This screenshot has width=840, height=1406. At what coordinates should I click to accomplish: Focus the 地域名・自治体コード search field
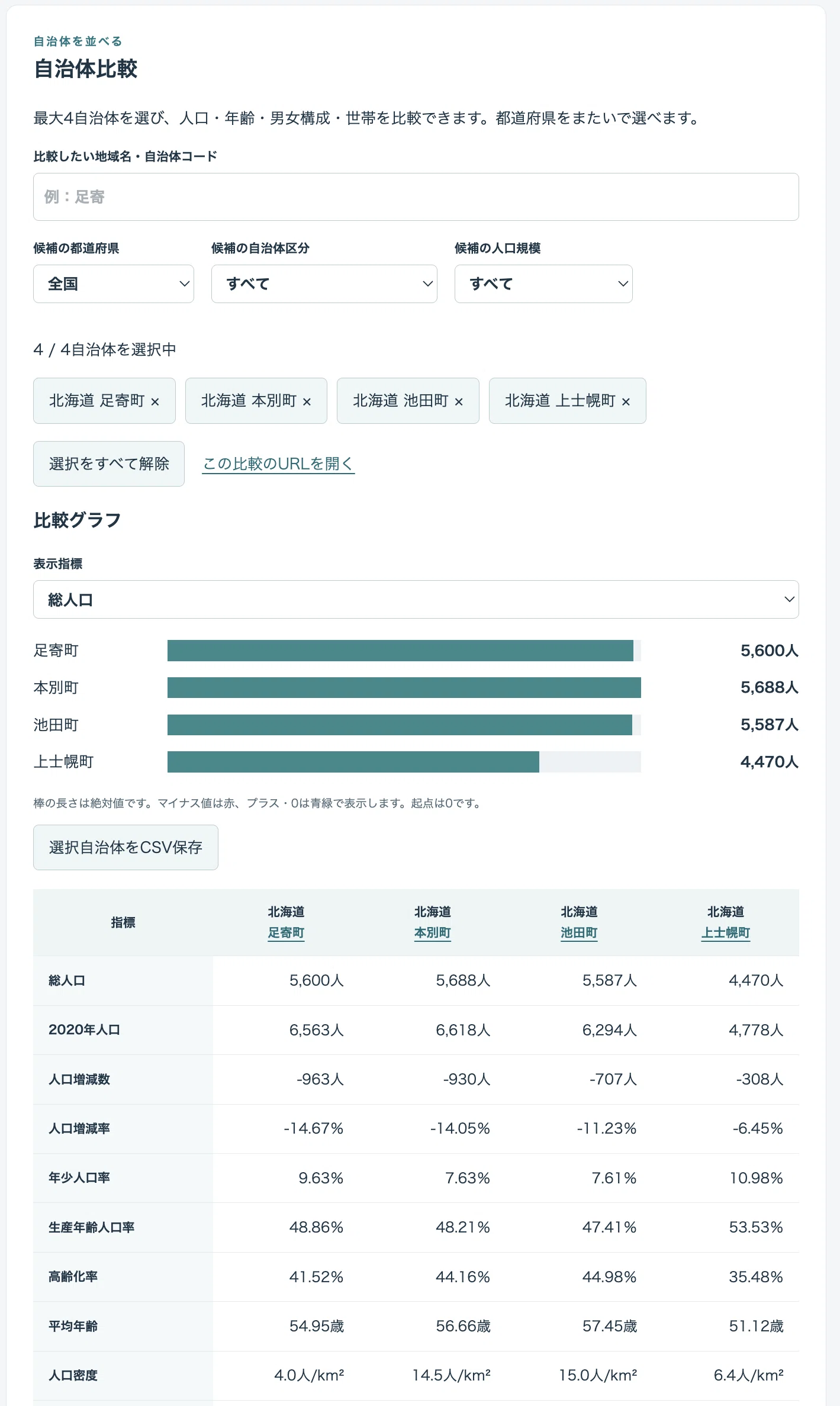click(416, 197)
